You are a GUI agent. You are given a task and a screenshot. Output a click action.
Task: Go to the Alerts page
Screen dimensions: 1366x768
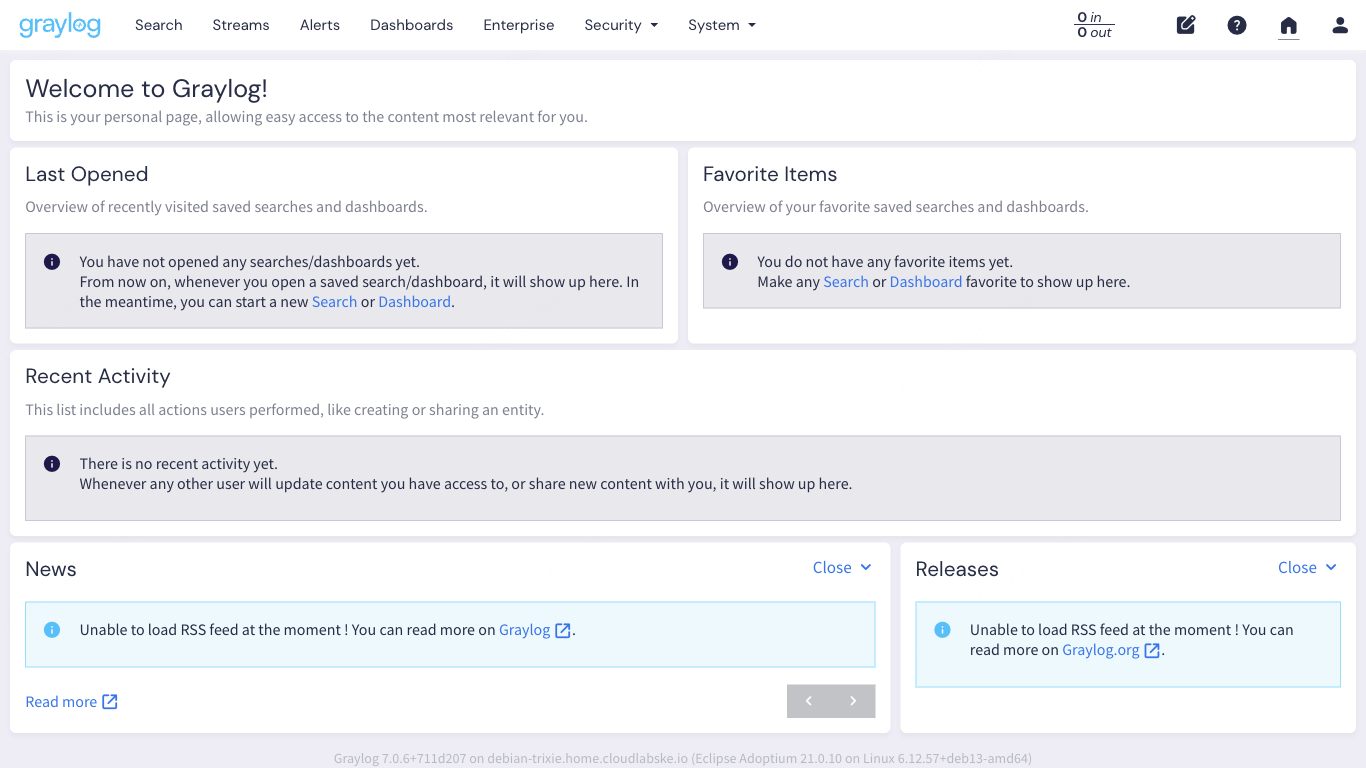click(x=320, y=25)
